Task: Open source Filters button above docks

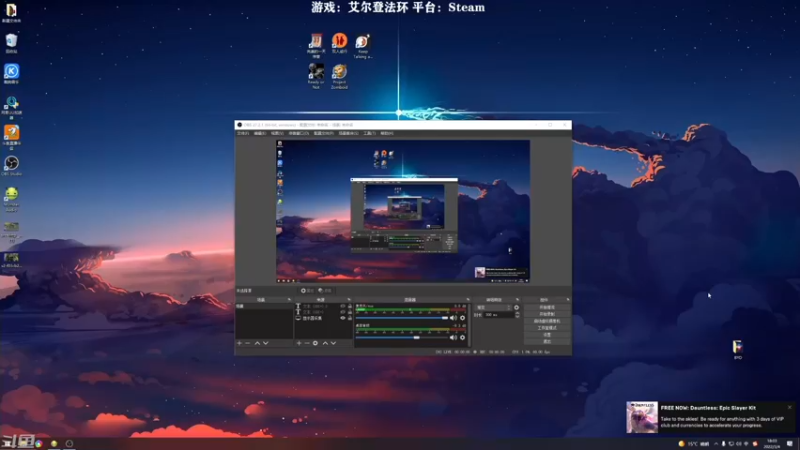Action: pos(325,290)
